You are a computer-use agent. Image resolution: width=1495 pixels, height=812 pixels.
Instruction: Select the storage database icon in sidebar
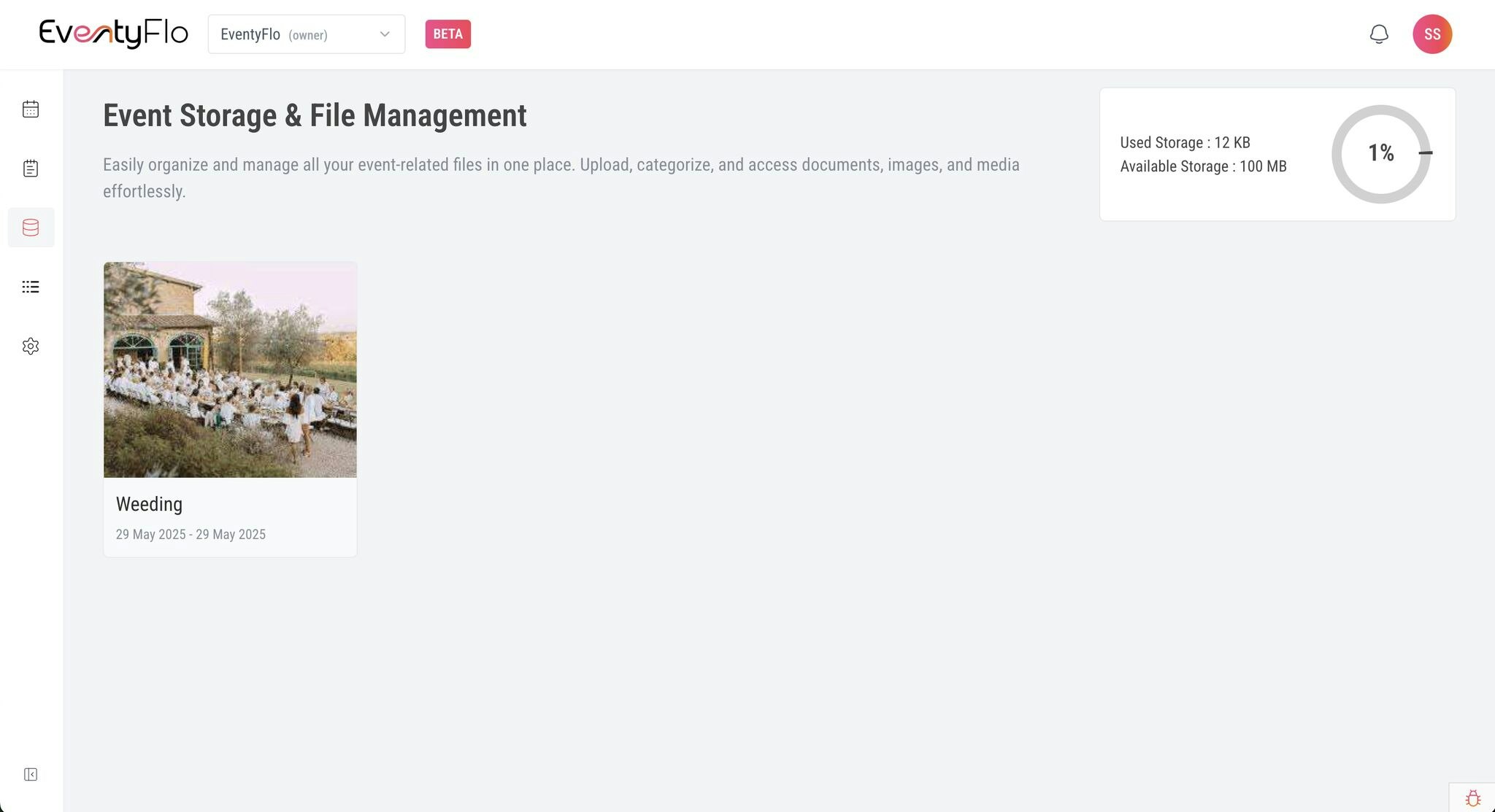point(31,228)
